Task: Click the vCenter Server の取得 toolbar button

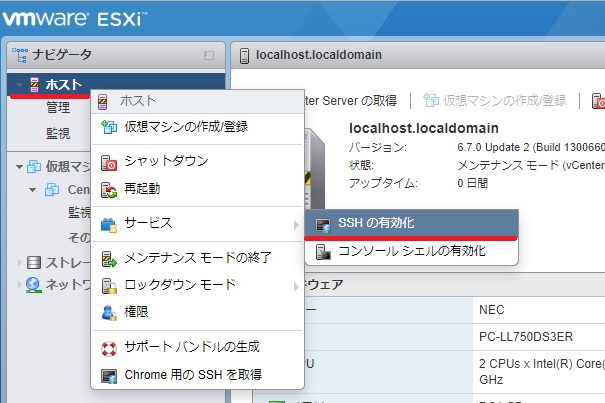Action: [351, 101]
